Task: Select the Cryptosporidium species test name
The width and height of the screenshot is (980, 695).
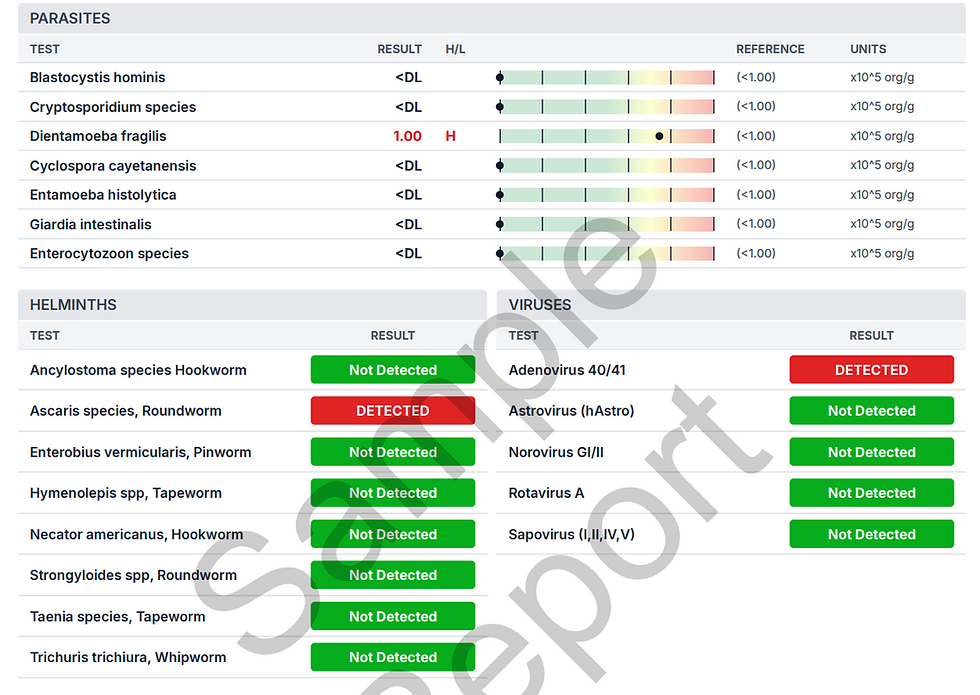Action: pos(113,107)
